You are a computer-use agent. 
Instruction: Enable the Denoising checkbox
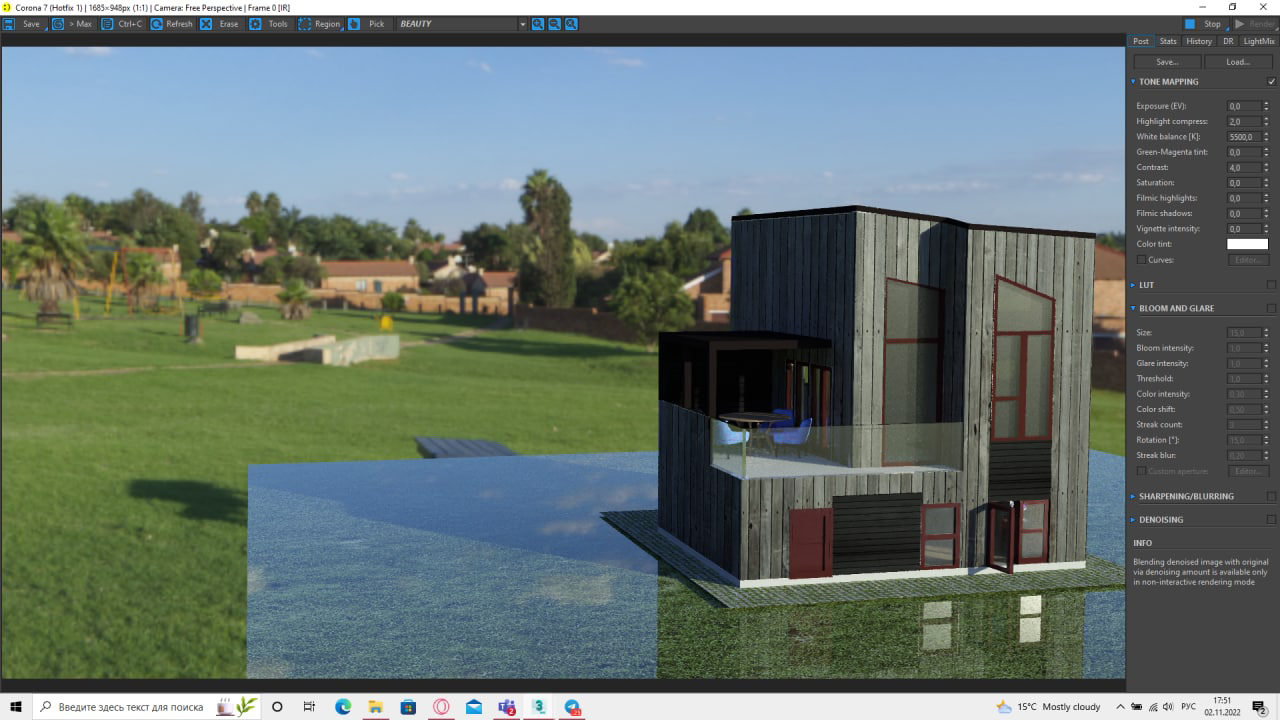click(x=1272, y=520)
